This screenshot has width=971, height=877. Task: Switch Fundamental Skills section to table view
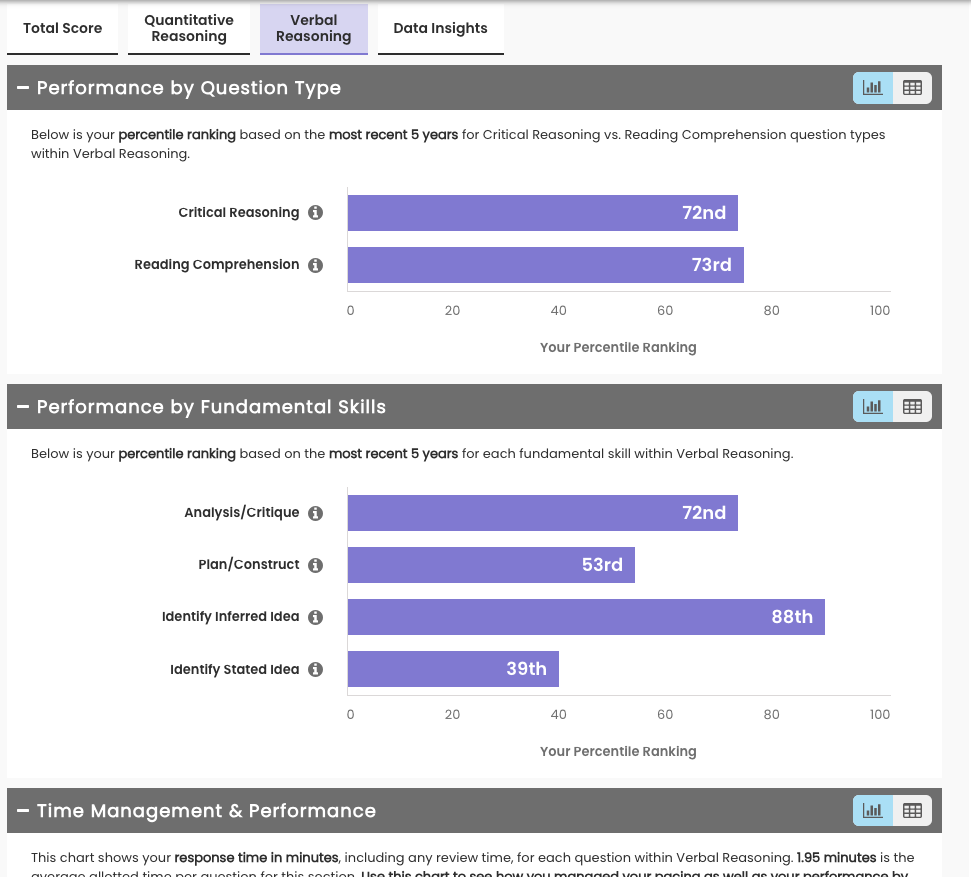tap(912, 406)
